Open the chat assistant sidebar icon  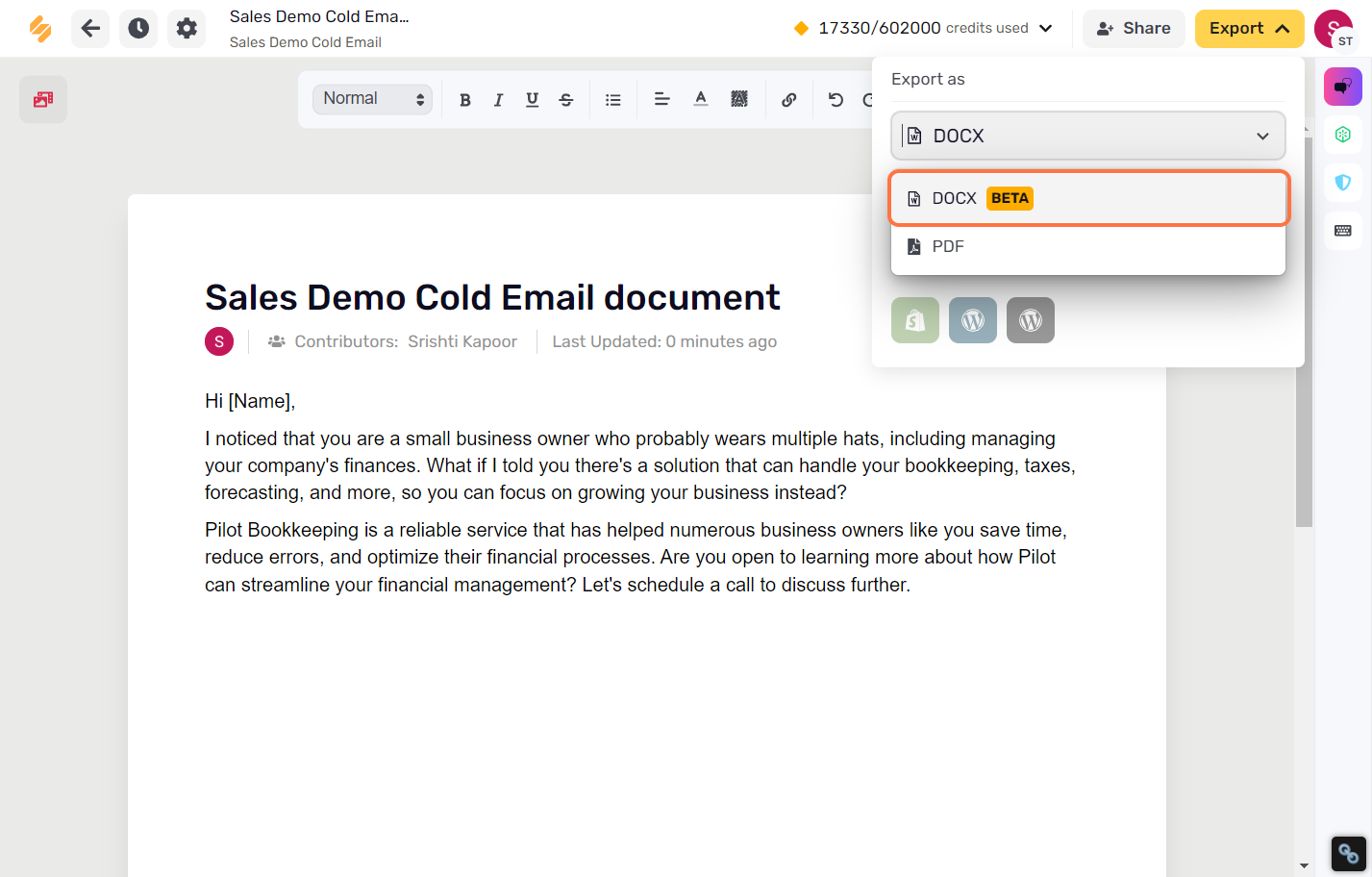tap(1343, 87)
